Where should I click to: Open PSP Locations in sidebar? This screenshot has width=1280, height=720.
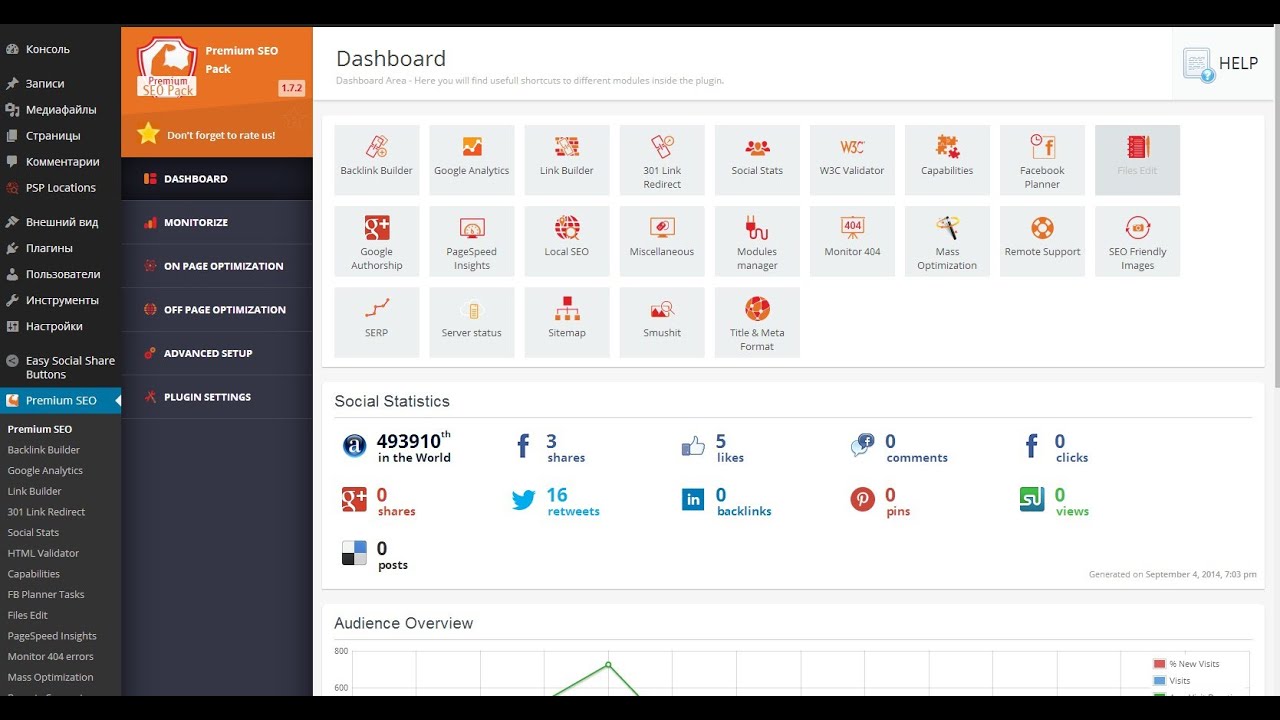[x=60, y=188]
